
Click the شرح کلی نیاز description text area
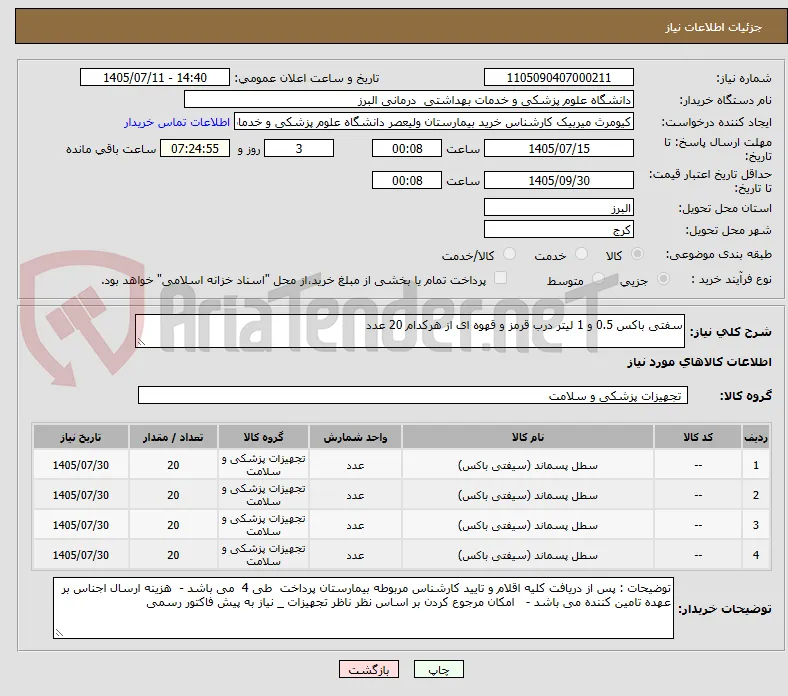pyautogui.click(x=410, y=331)
